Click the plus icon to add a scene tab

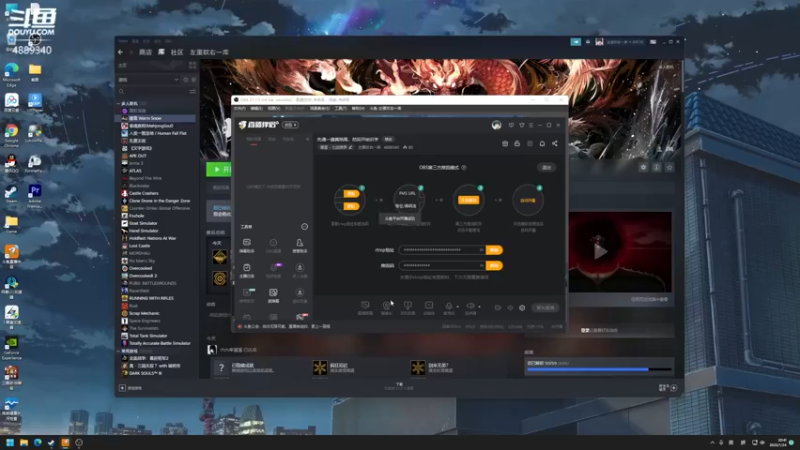click(307, 139)
